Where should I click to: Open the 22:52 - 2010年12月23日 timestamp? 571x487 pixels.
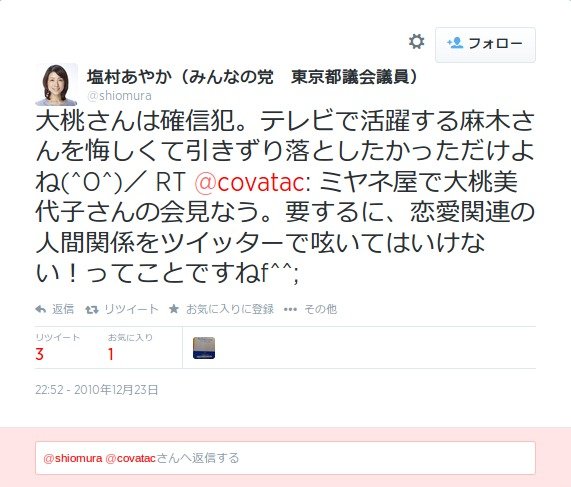97,390
